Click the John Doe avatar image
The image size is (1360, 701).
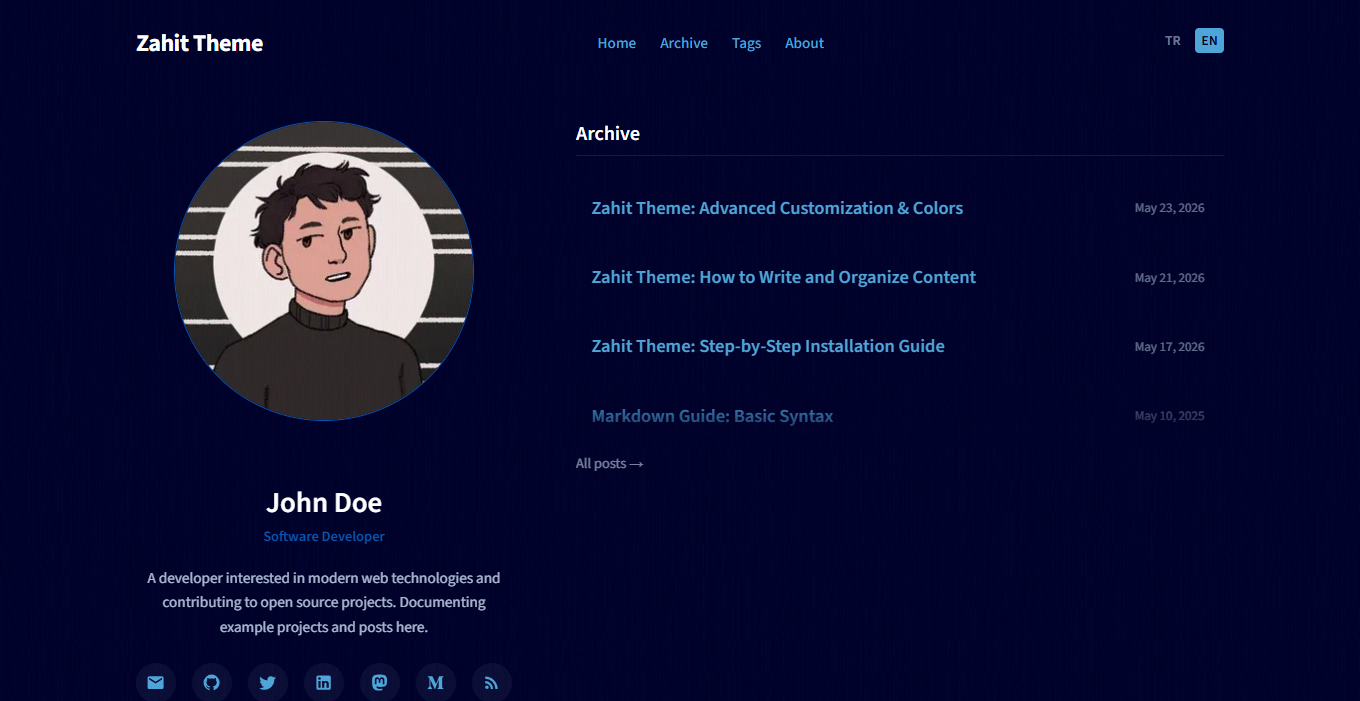(324, 271)
